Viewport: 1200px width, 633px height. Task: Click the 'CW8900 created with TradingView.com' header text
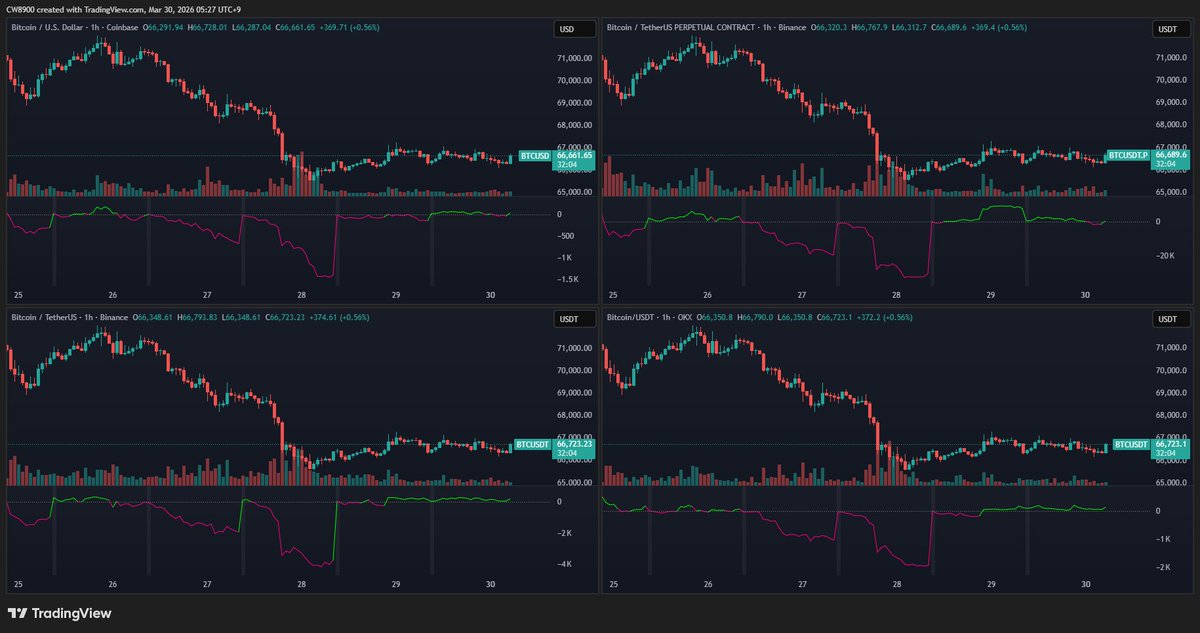pyautogui.click(x=74, y=9)
